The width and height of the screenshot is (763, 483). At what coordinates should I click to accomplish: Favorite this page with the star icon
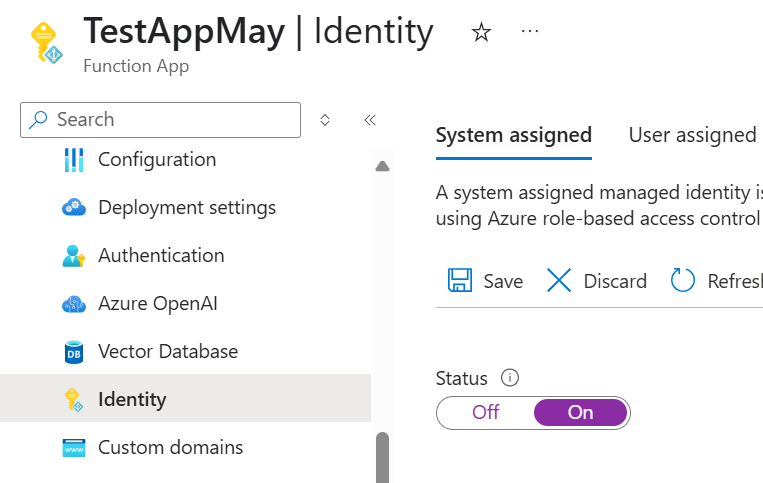[481, 33]
